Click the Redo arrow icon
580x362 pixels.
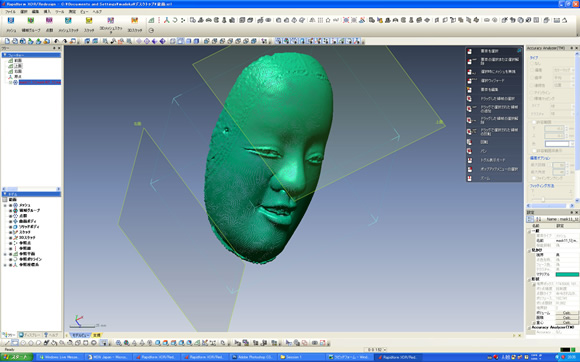point(65,41)
